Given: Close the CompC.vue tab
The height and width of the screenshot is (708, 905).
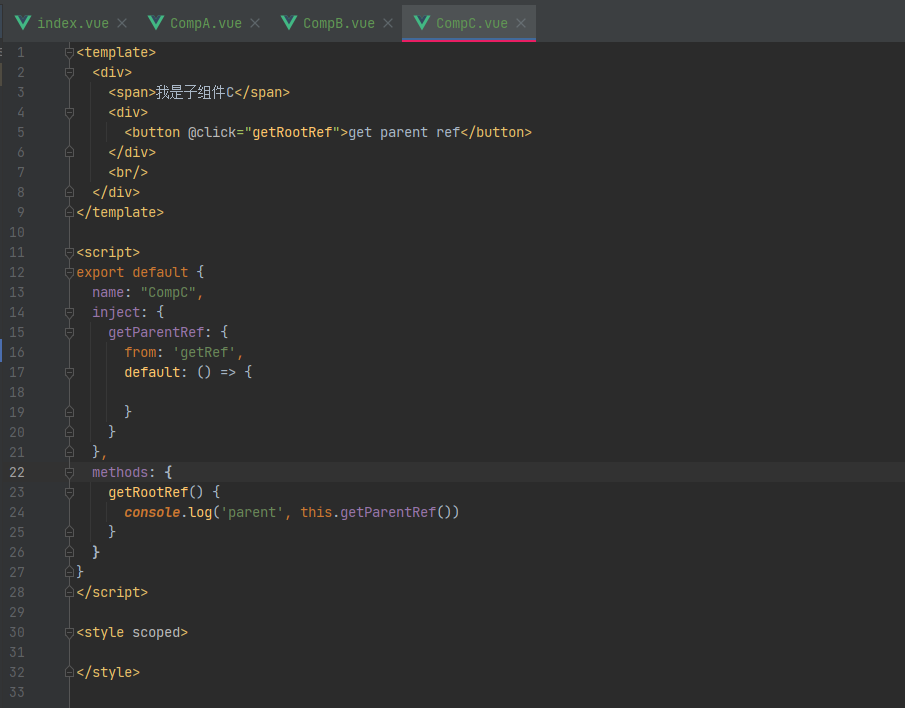Looking at the screenshot, I should (x=521, y=23).
